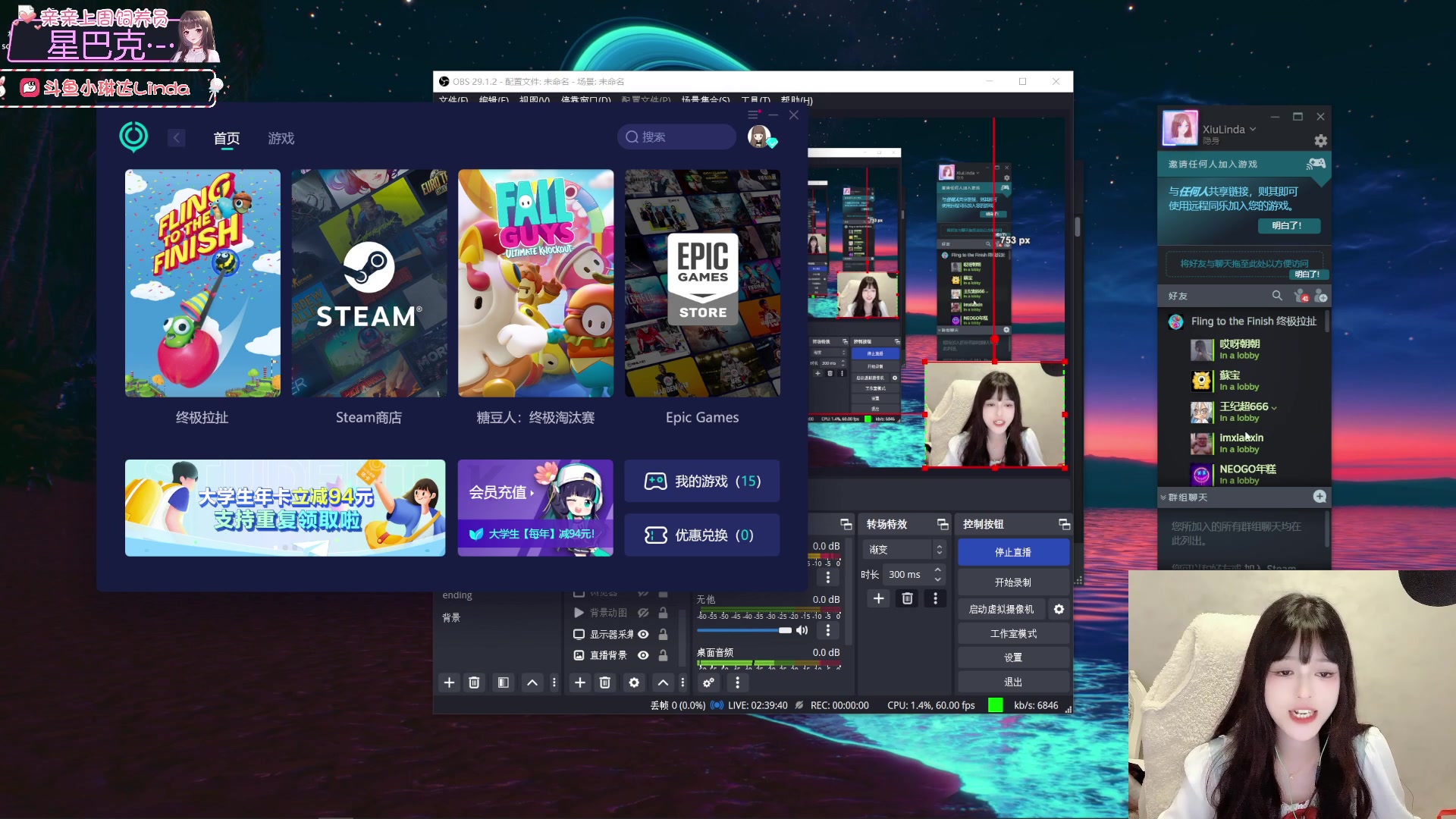1456x819 pixels.
Task: Open the 大学生年卡 promo banner
Action: point(285,507)
